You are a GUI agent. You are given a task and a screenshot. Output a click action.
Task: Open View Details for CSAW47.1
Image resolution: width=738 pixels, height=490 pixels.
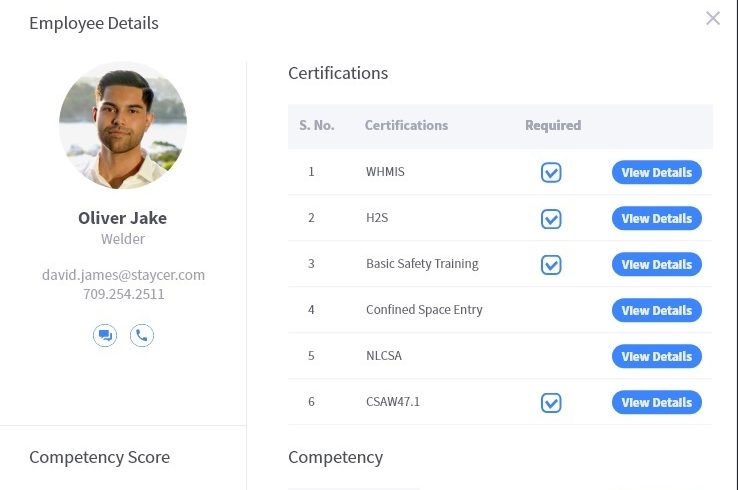tap(656, 403)
